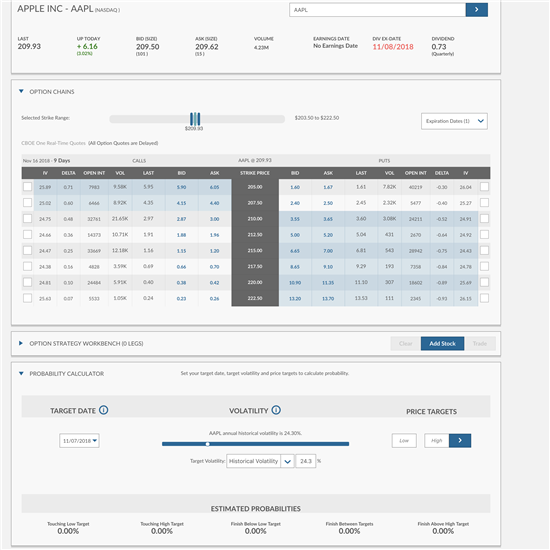
Task: Click the 24.3 target volatility field
Action: click(306, 461)
